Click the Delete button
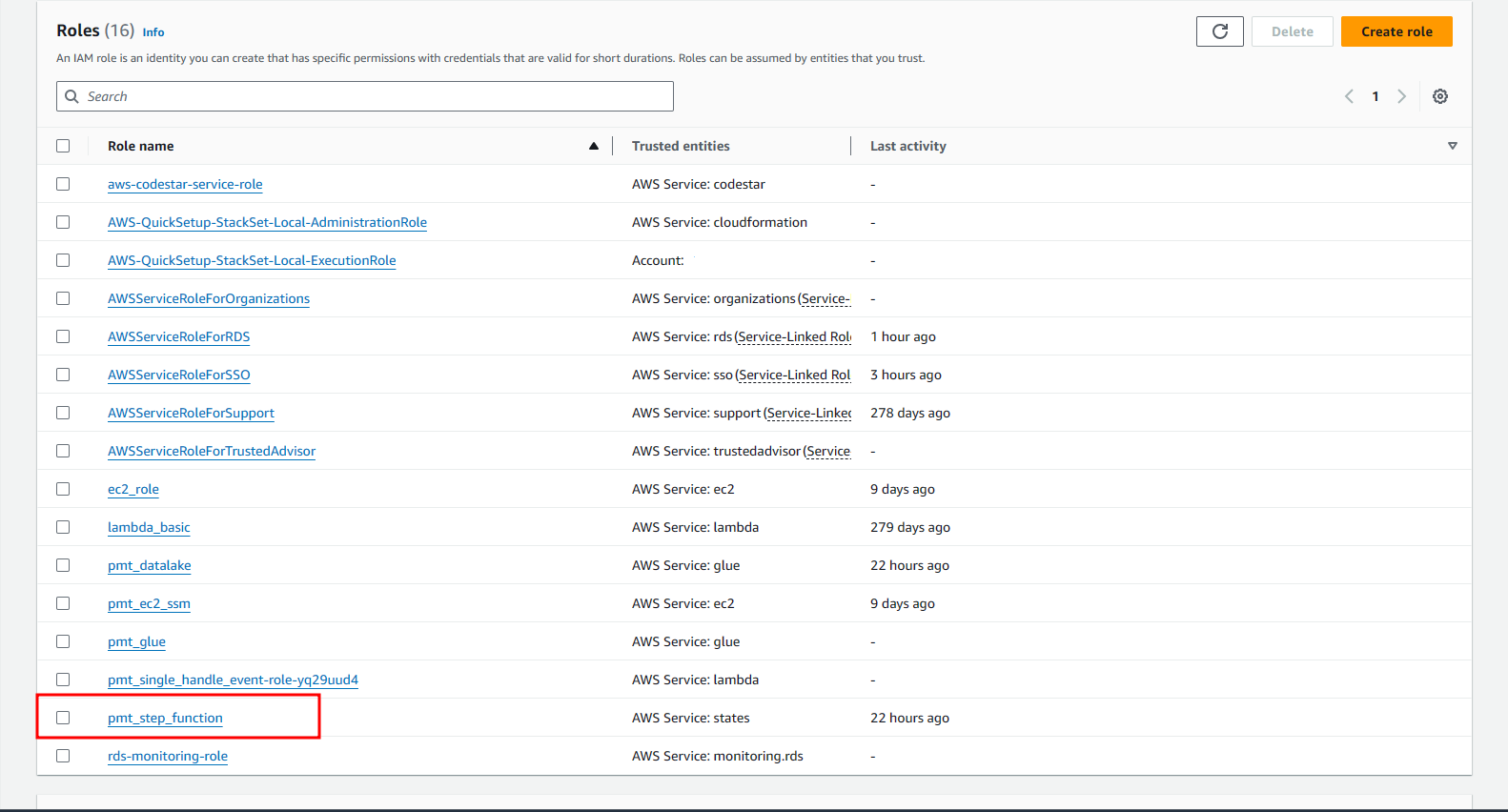The width and height of the screenshot is (1508, 812). pos(1292,31)
